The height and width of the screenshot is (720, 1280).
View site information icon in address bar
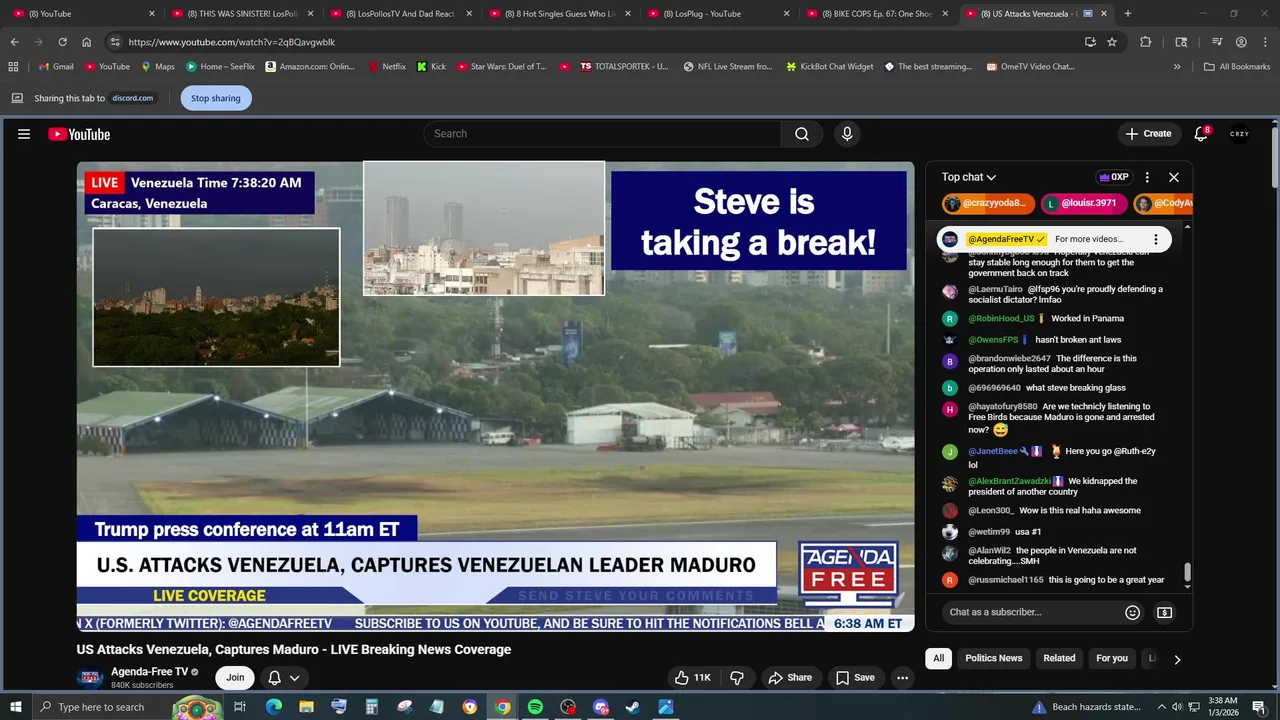tap(115, 42)
